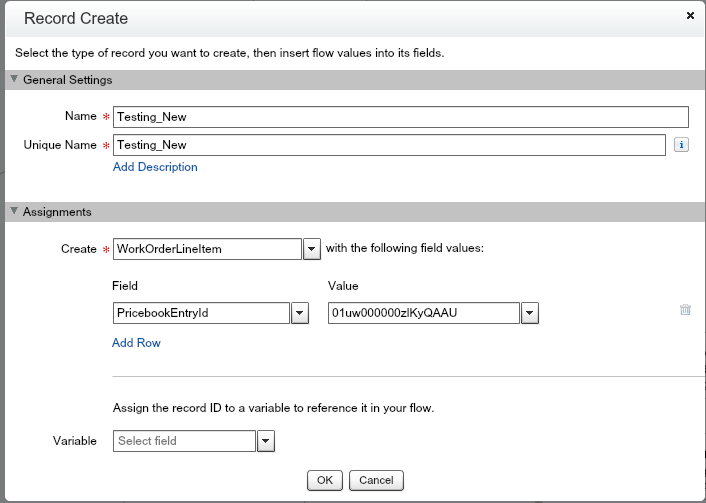Click the Add Description link

[155, 167]
